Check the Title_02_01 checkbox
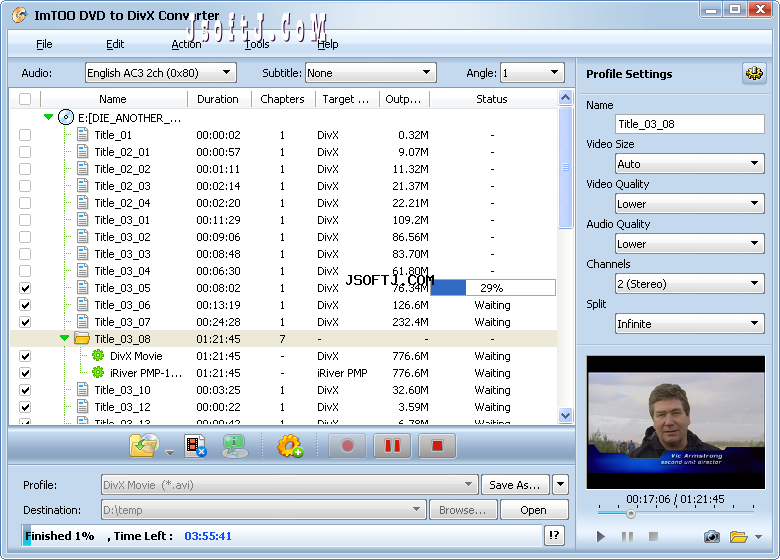Viewport: 780px width, 560px height. 25,152
